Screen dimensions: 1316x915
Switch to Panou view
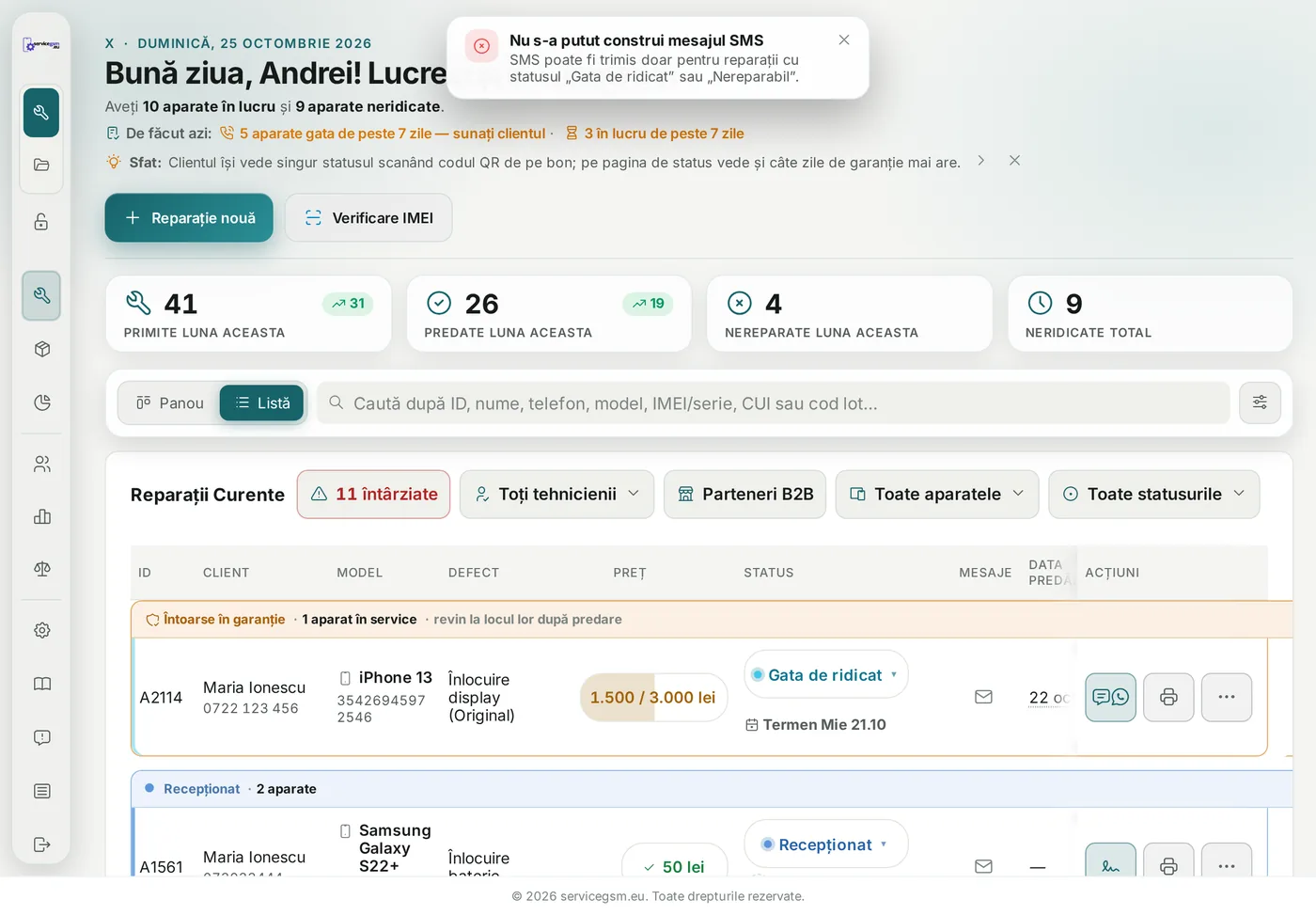coord(170,402)
